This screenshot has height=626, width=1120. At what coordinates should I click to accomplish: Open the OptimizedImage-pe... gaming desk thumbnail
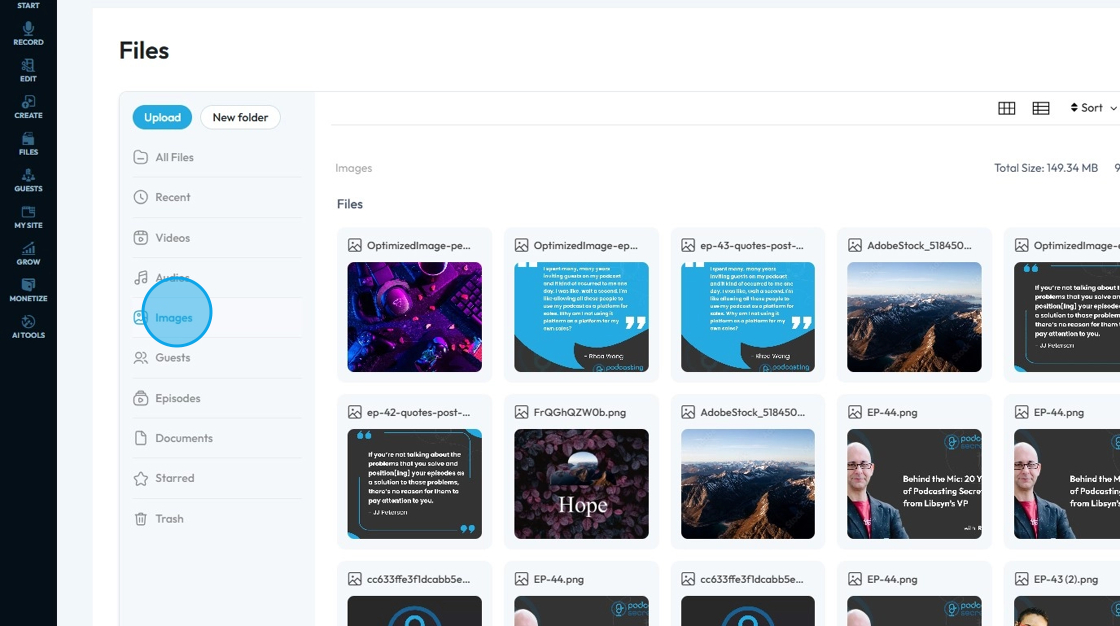[414, 317]
